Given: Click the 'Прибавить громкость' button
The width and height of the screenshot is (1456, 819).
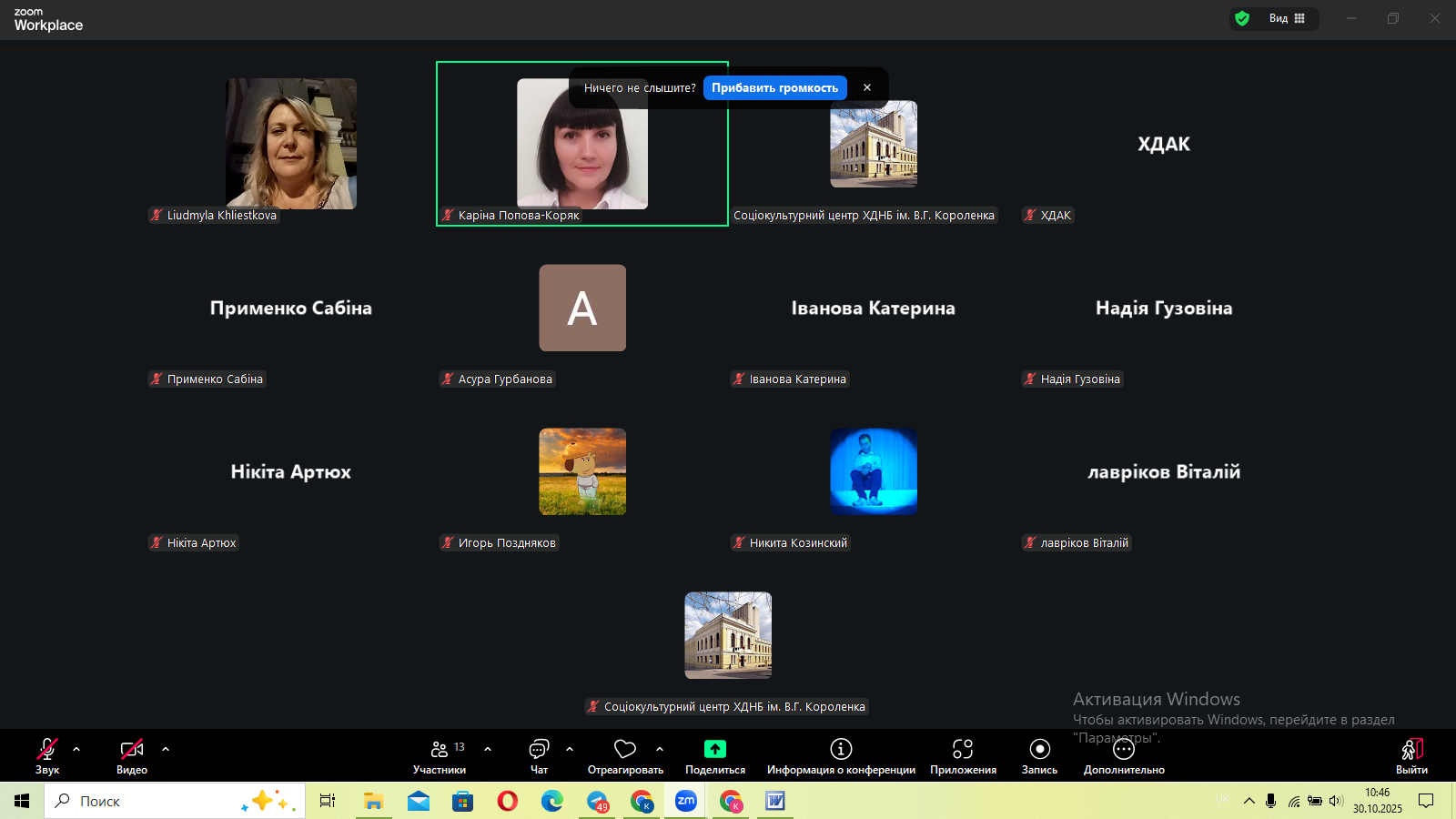Looking at the screenshot, I should coord(774,88).
